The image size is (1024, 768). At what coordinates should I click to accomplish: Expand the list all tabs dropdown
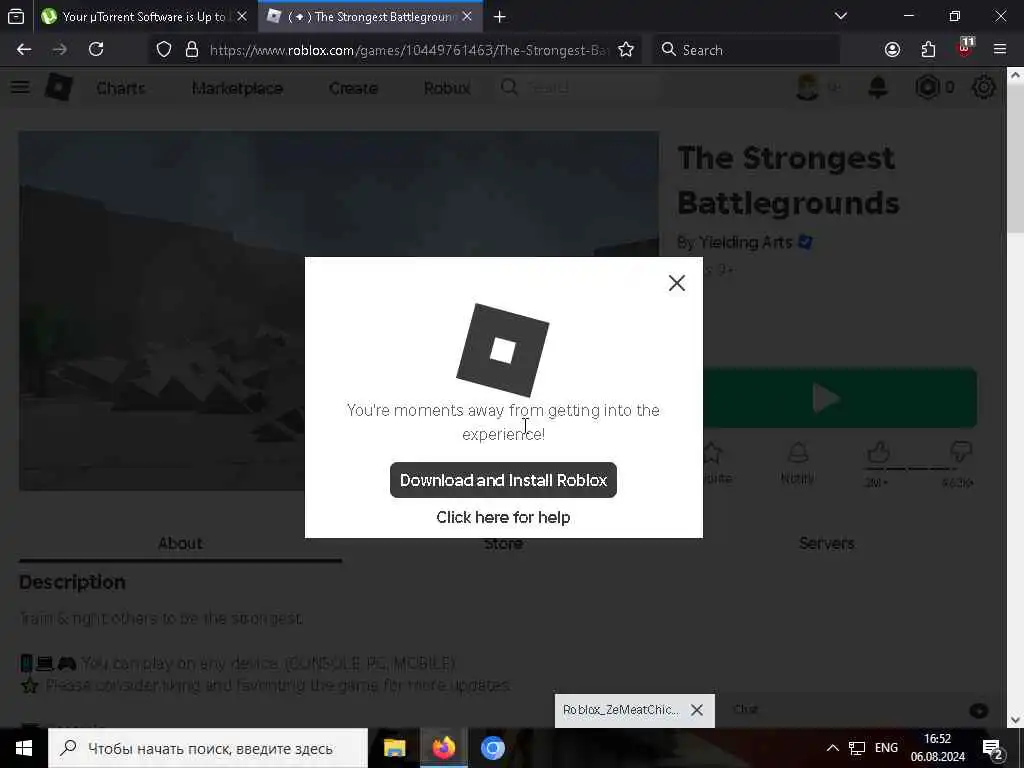point(841,16)
